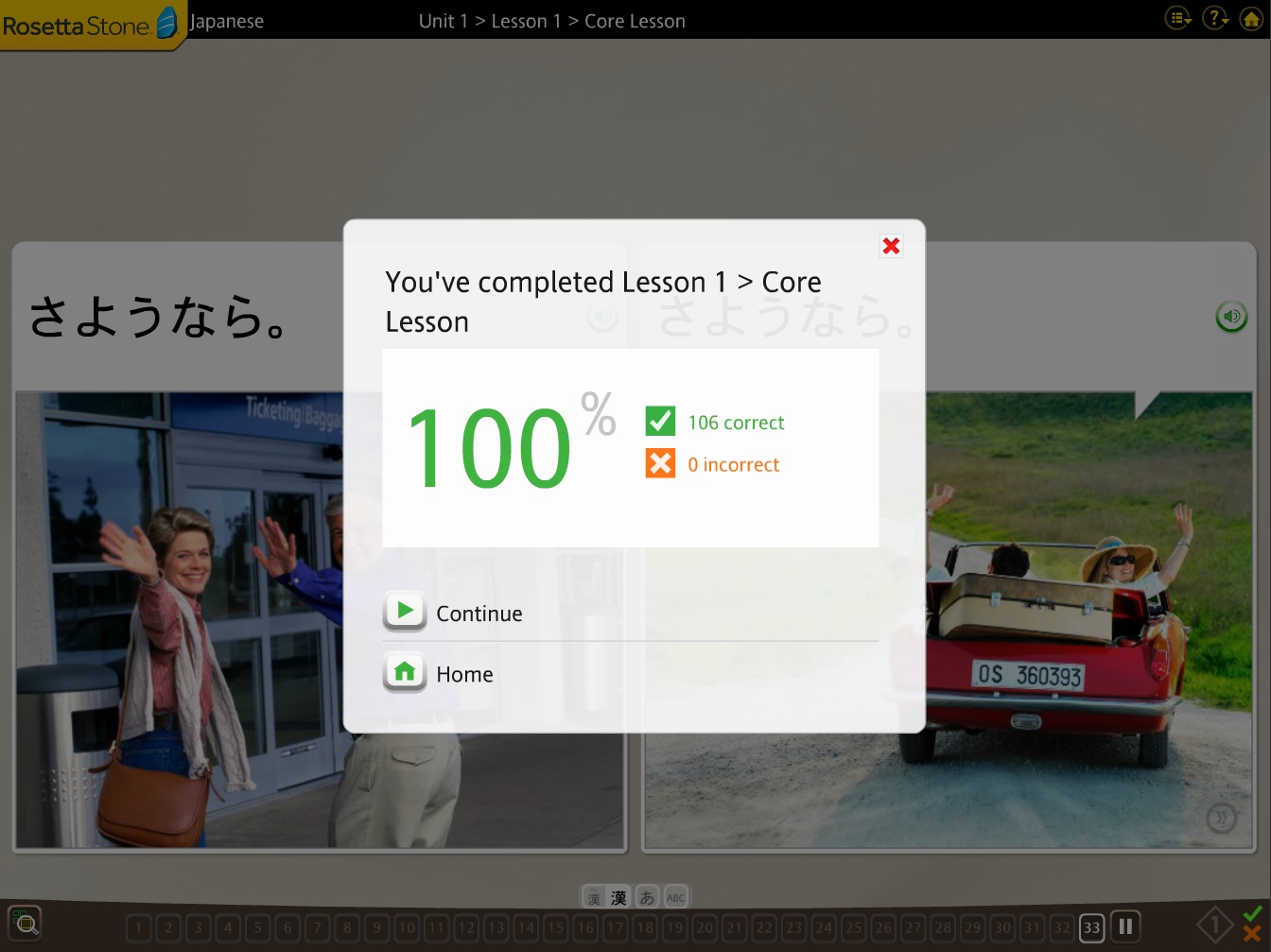Close the lesson completed dialog
Viewport: 1271px width, 952px height.
coord(891,246)
